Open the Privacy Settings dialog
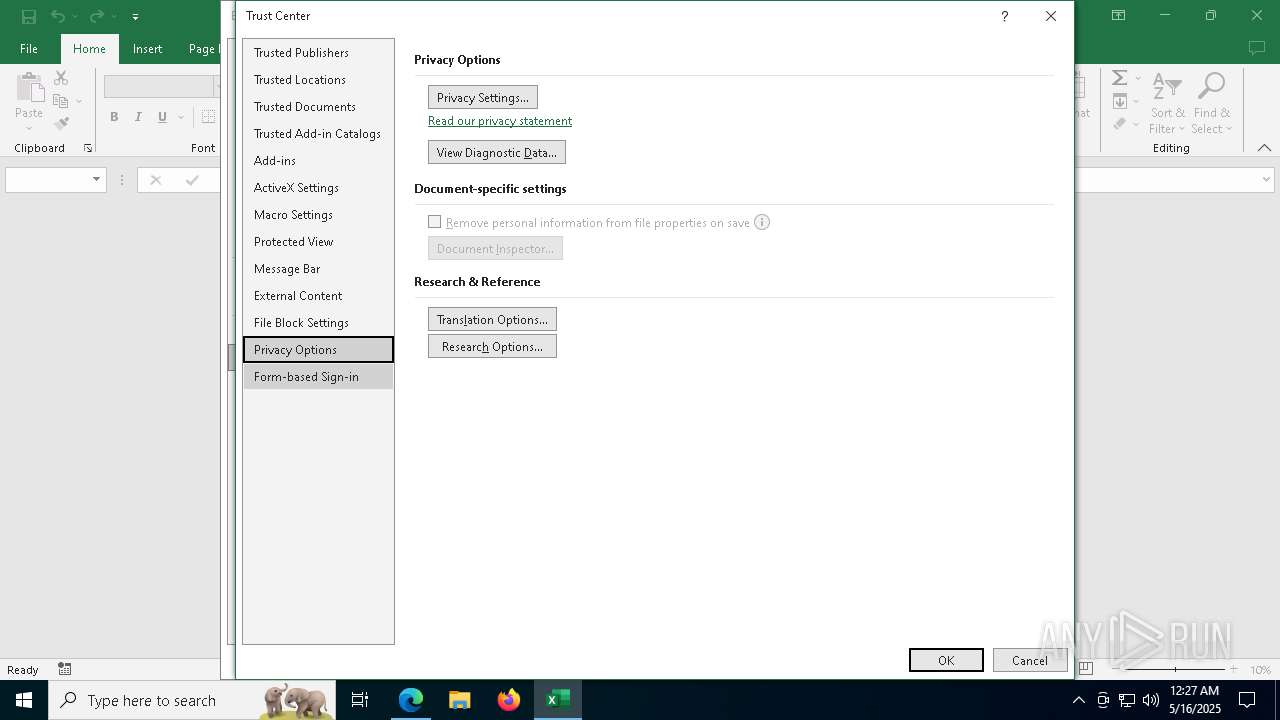The image size is (1280, 720). 483,97
